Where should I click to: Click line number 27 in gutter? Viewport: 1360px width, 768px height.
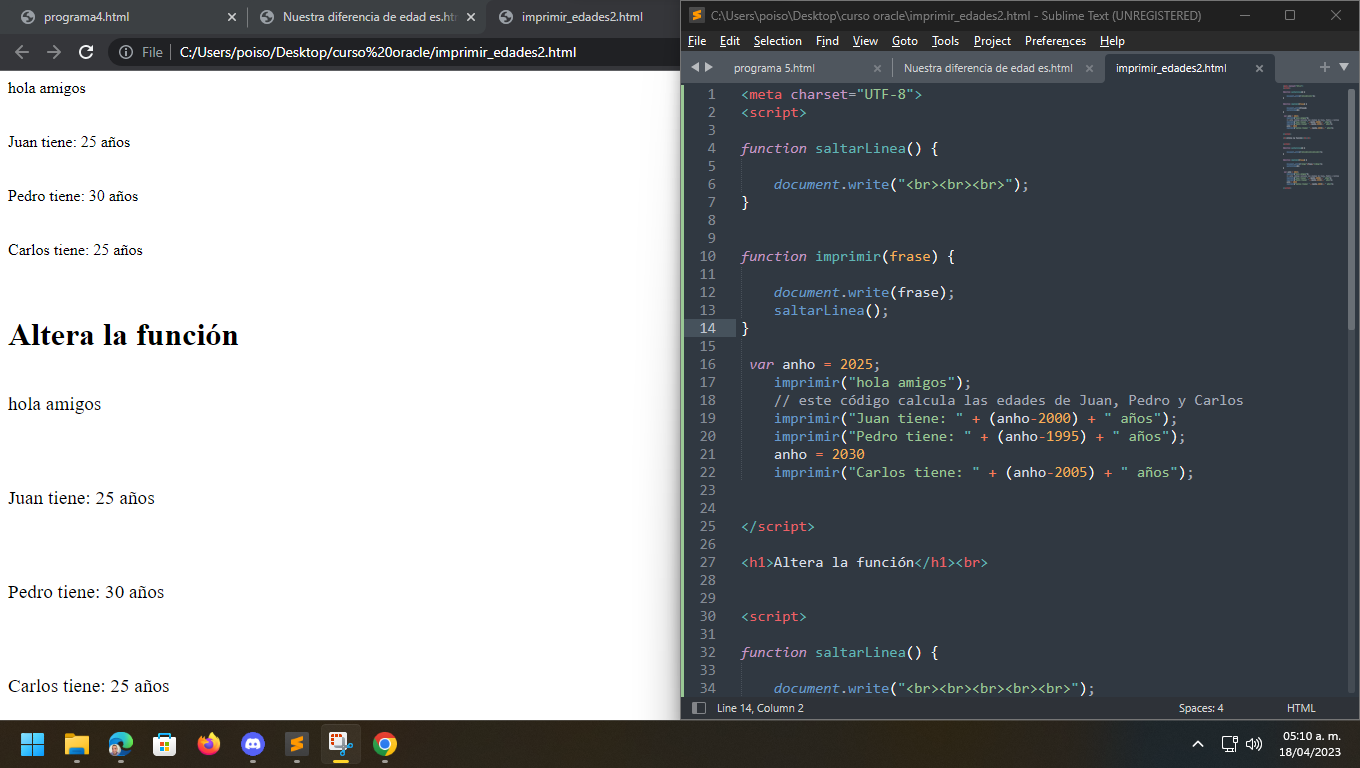[708, 562]
